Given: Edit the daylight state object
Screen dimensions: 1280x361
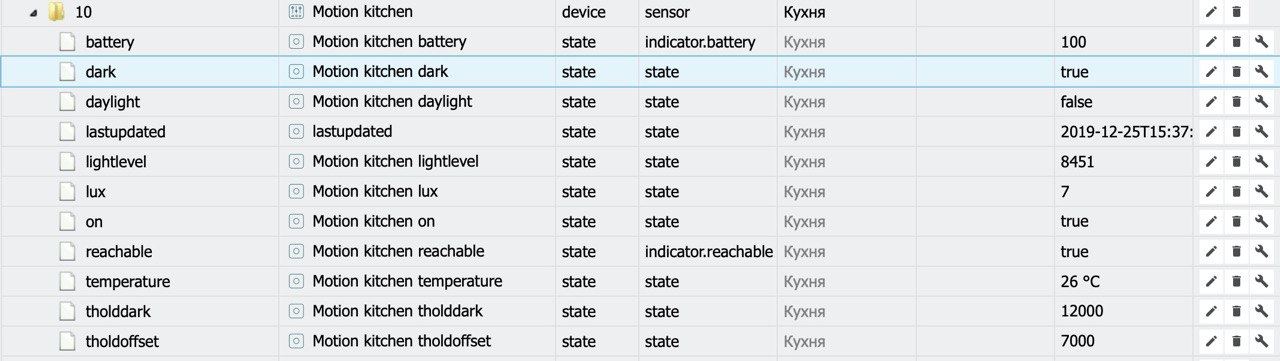Looking at the screenshot, I should pyautogui.click(x=1211, y=102).
